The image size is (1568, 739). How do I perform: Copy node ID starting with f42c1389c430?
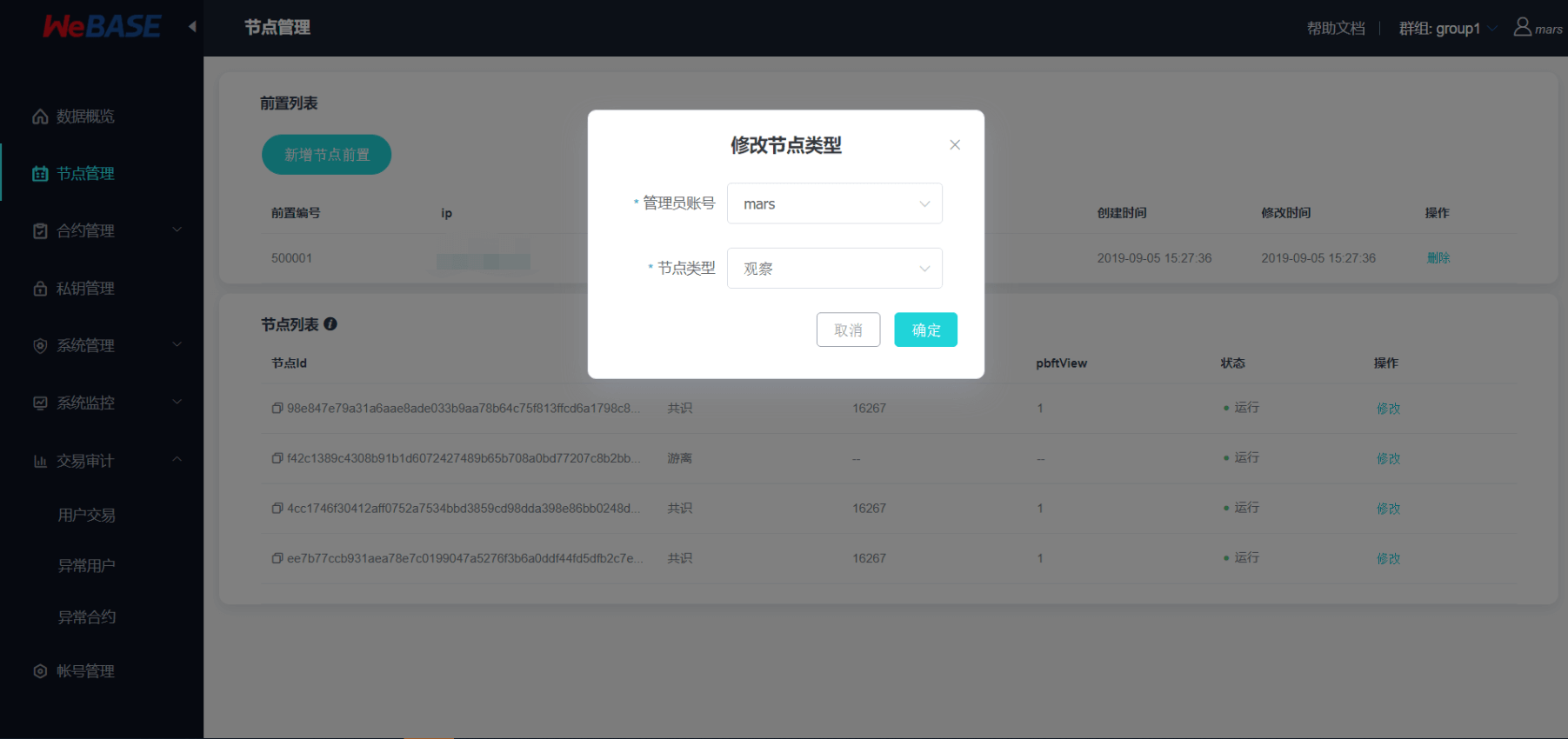[x=277, y=458]
